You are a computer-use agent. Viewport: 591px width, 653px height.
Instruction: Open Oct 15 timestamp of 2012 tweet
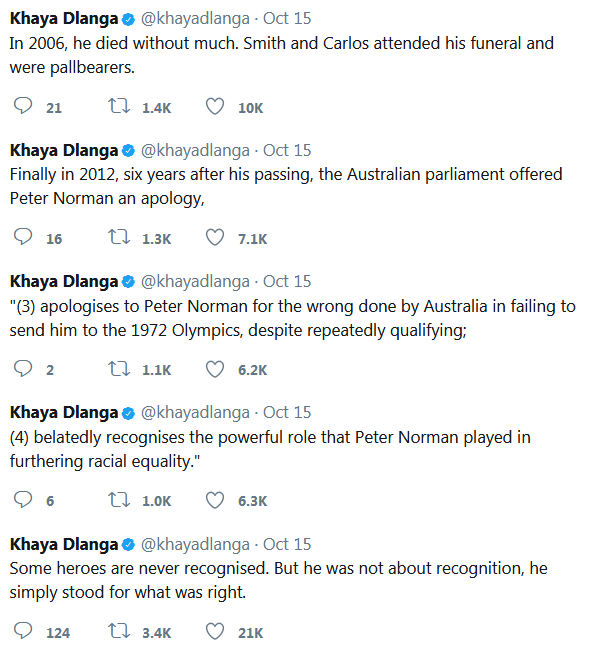tap(287, 150)
